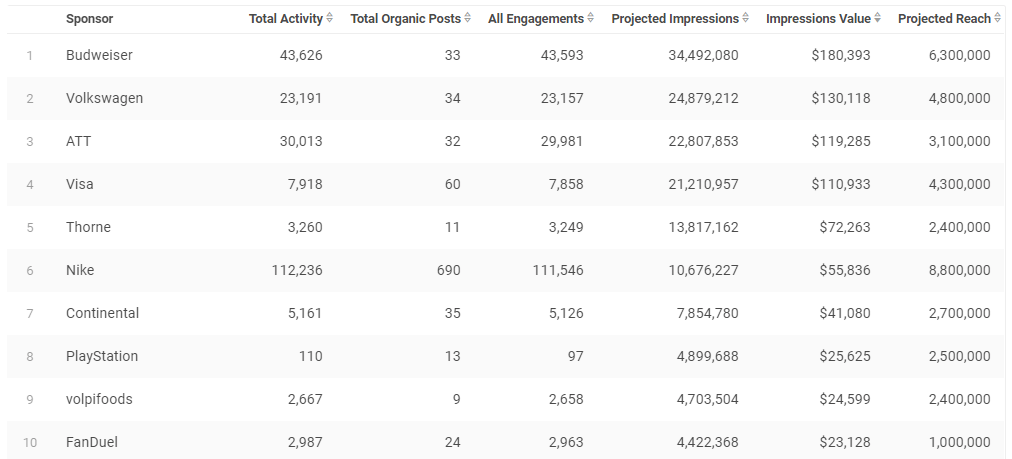Screen dimensions: 1012x459
Task: Click the Sponsor column header
Action: click(x=89, y=19)
